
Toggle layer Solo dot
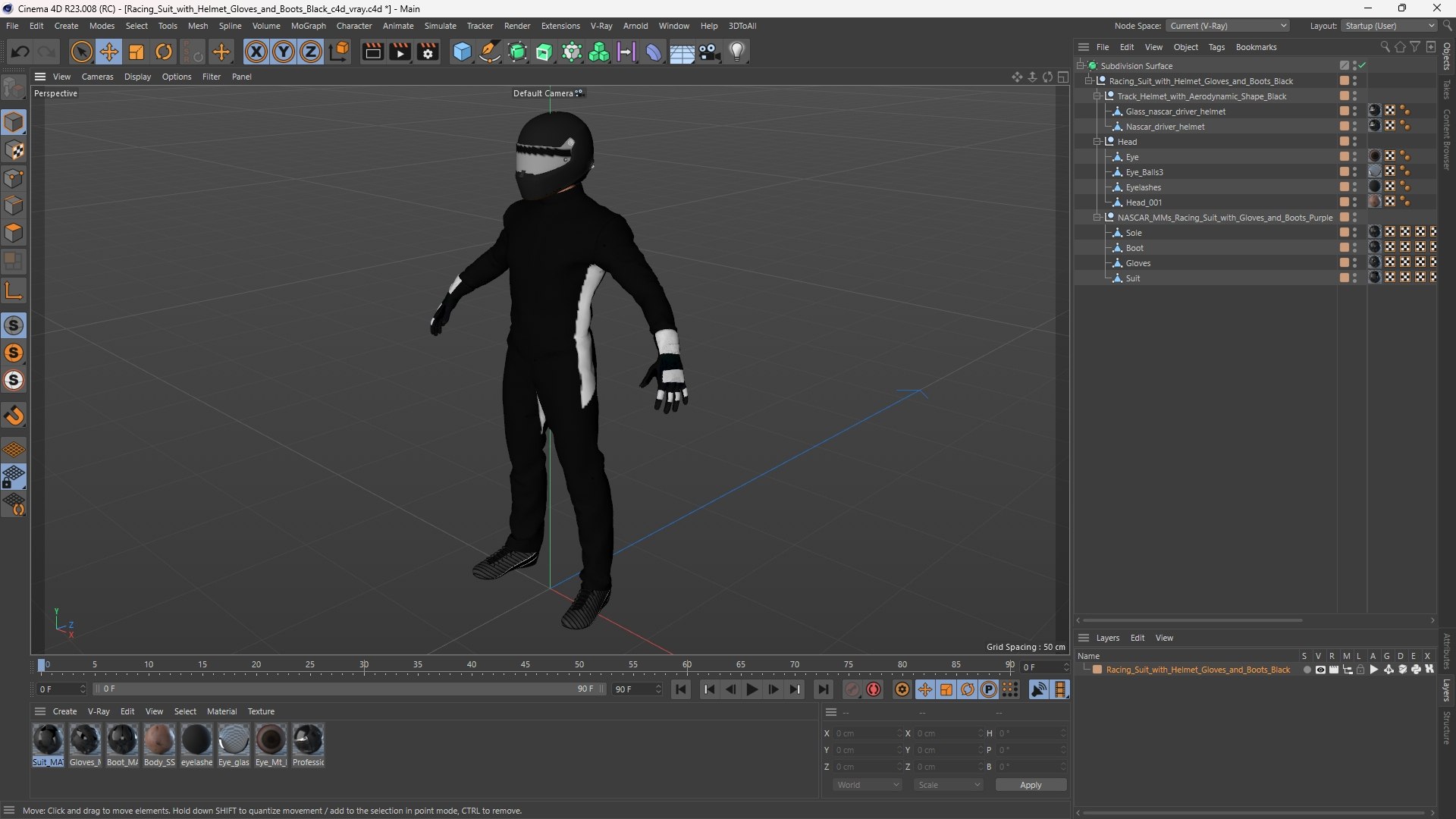click(x=1306, y=670)
